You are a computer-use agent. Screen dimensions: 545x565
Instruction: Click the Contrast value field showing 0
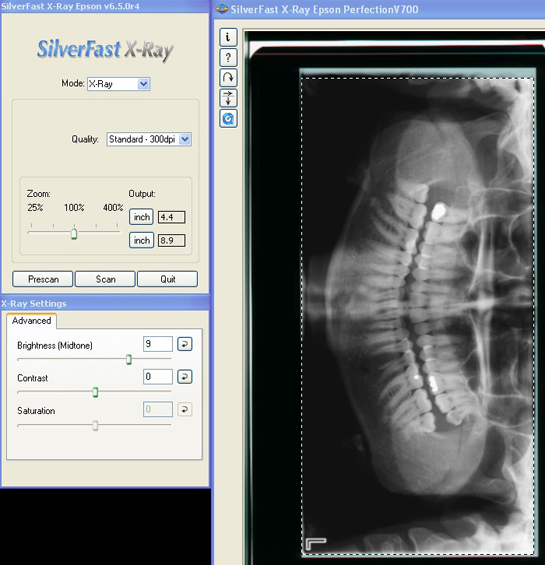pos(158,377)
